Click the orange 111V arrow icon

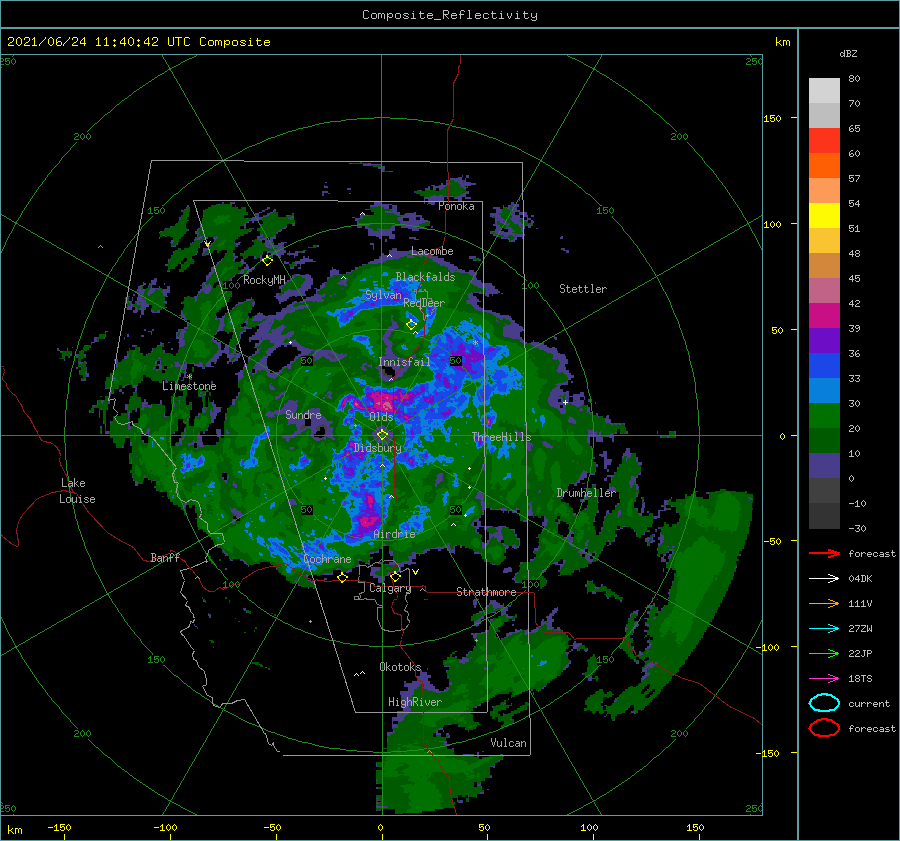click(x=824, y=603)
